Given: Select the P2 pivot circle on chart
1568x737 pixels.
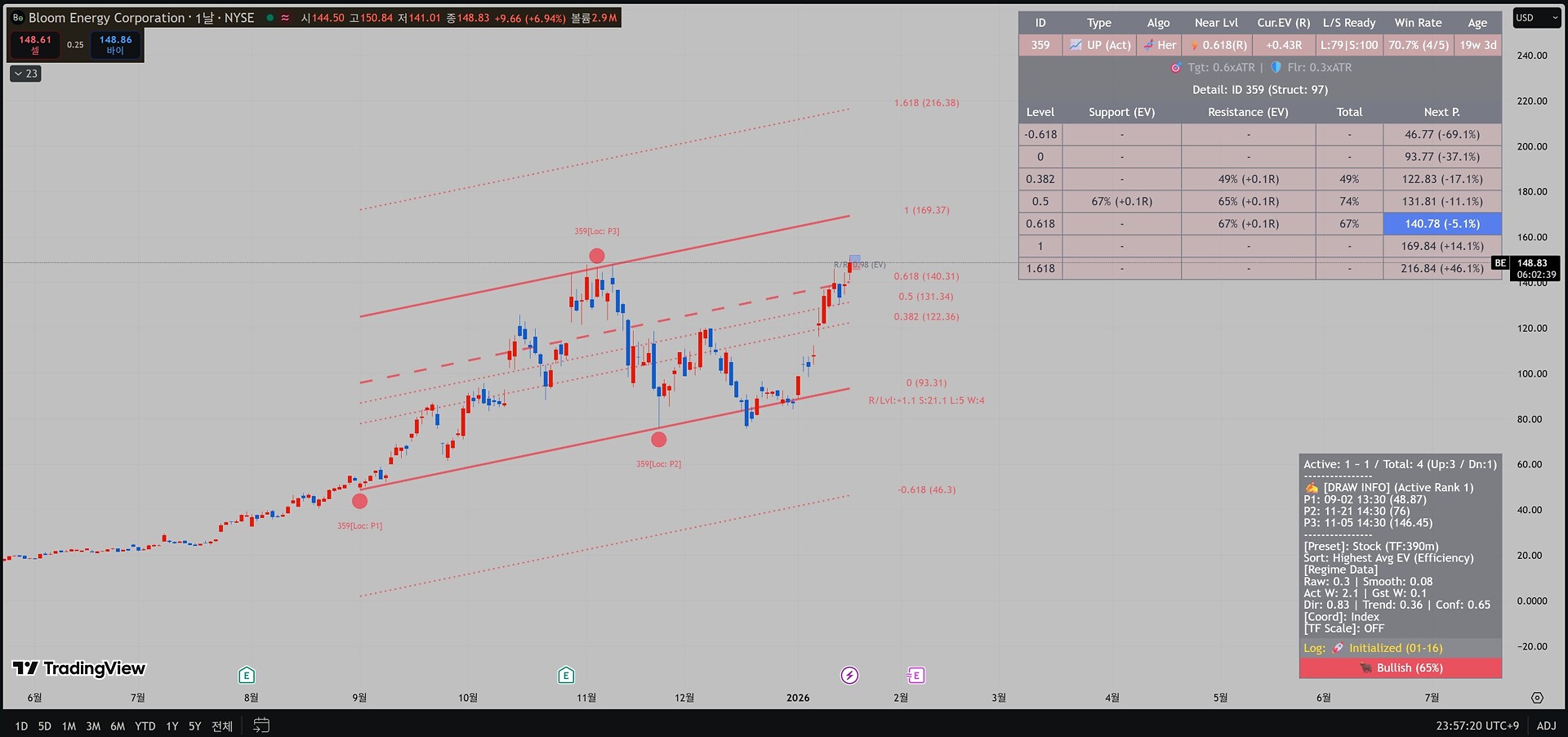Looking at the screenshot, I should (659, 440).
